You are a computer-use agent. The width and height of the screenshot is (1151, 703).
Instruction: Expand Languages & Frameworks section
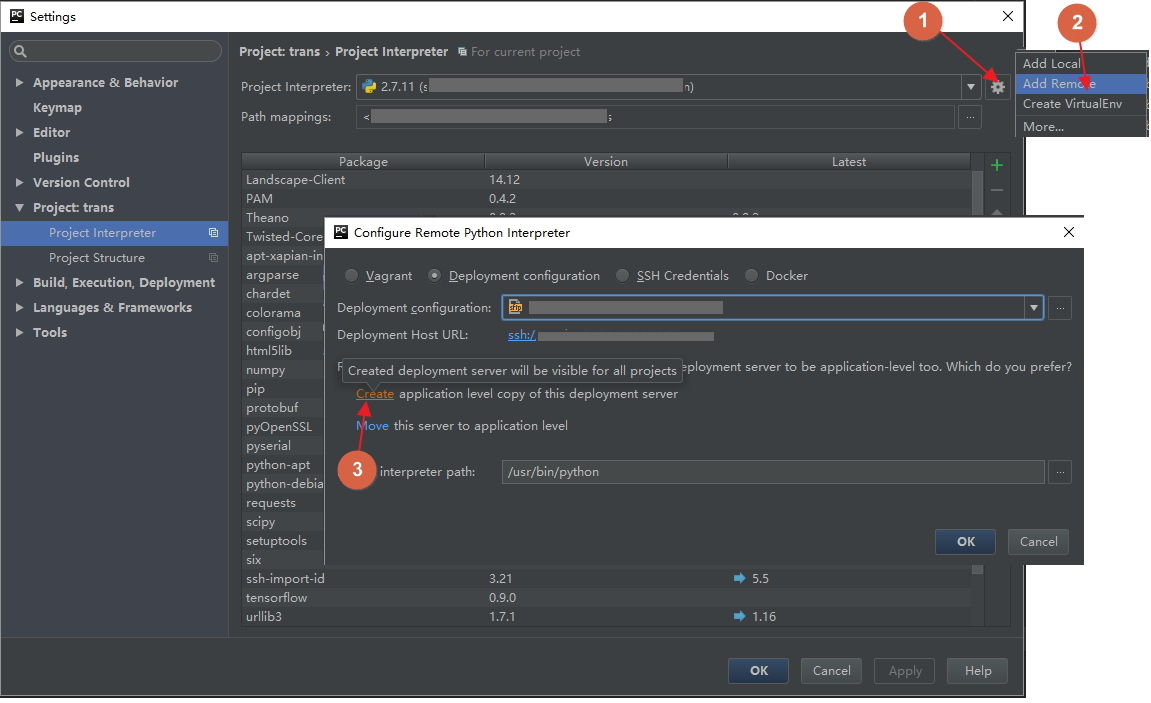(19, 307)
